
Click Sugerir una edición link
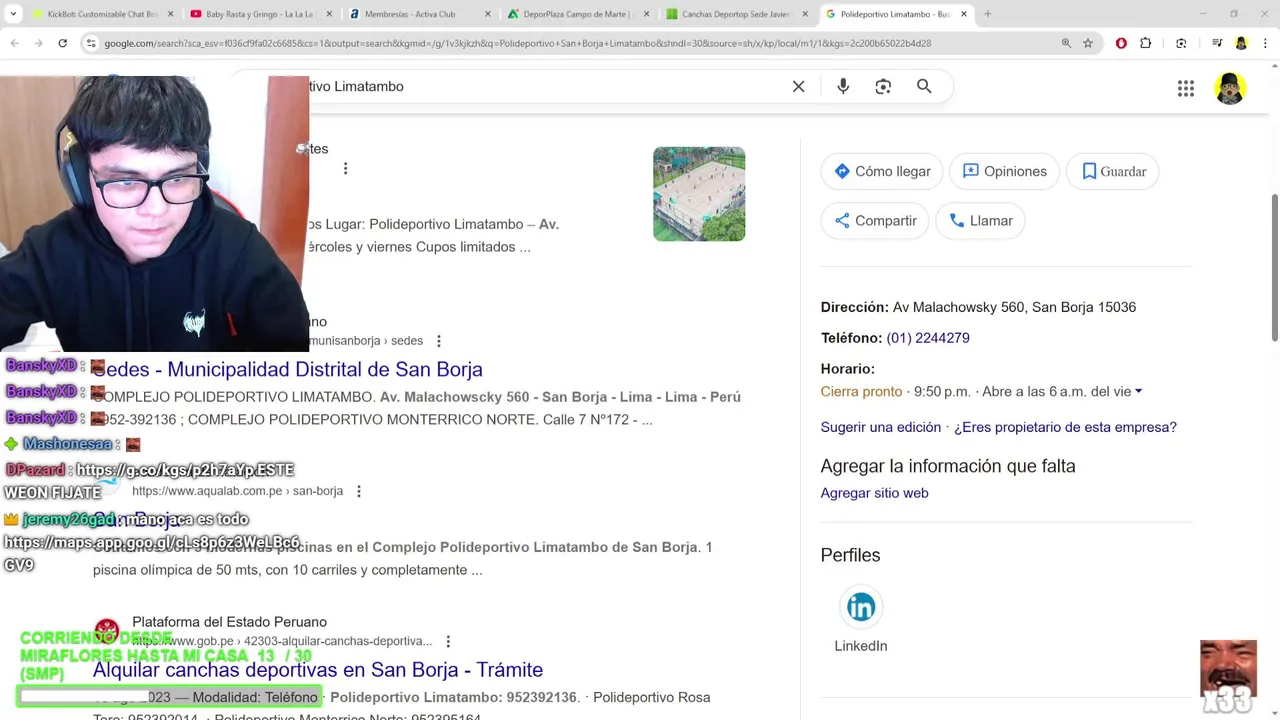pyautogui.click(x=881, y=427)
